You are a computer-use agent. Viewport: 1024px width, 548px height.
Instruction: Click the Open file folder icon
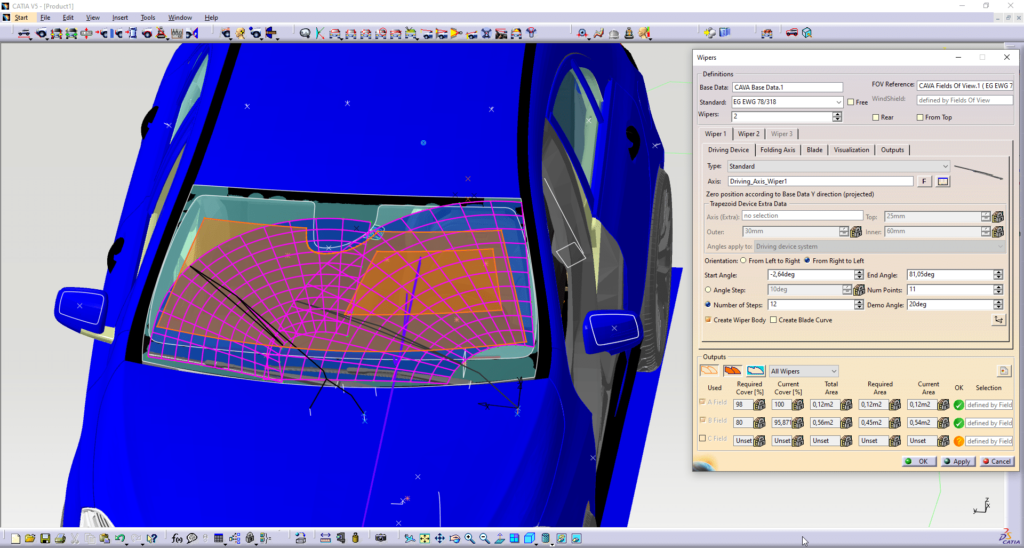[x=30, y=539]
